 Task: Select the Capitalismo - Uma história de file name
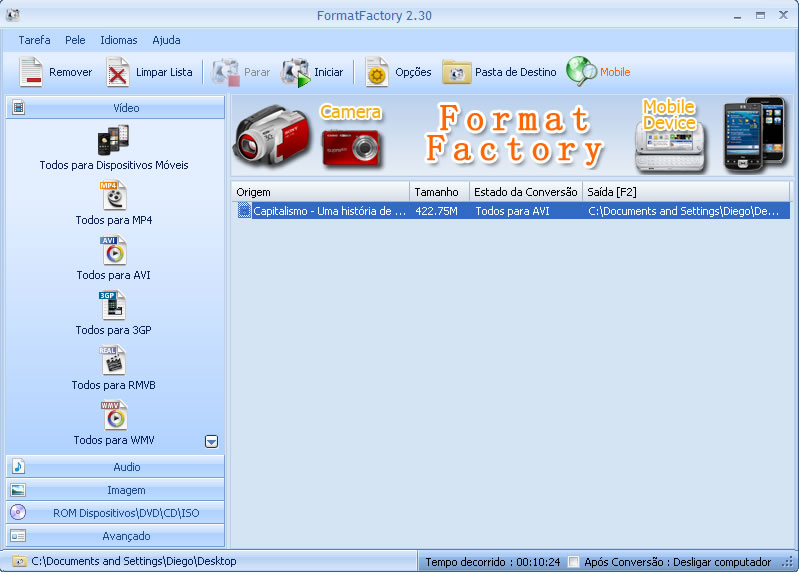click(x=330, y=211)
